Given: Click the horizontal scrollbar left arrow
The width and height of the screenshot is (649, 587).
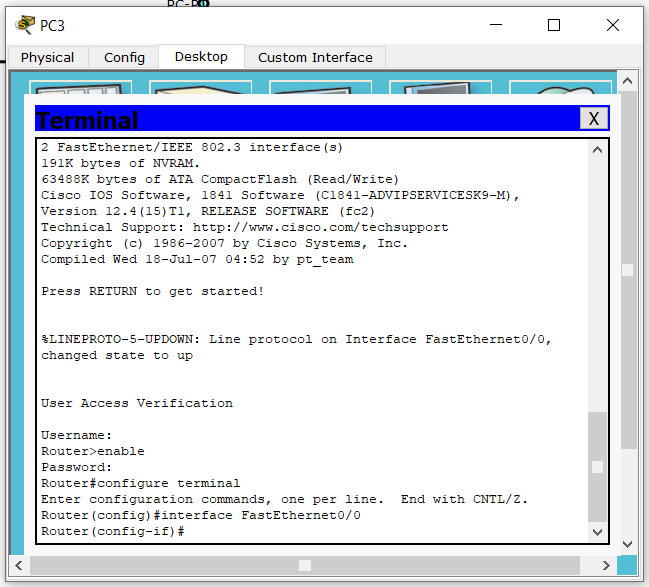Looking at the screenshot, I should (19, 565).
